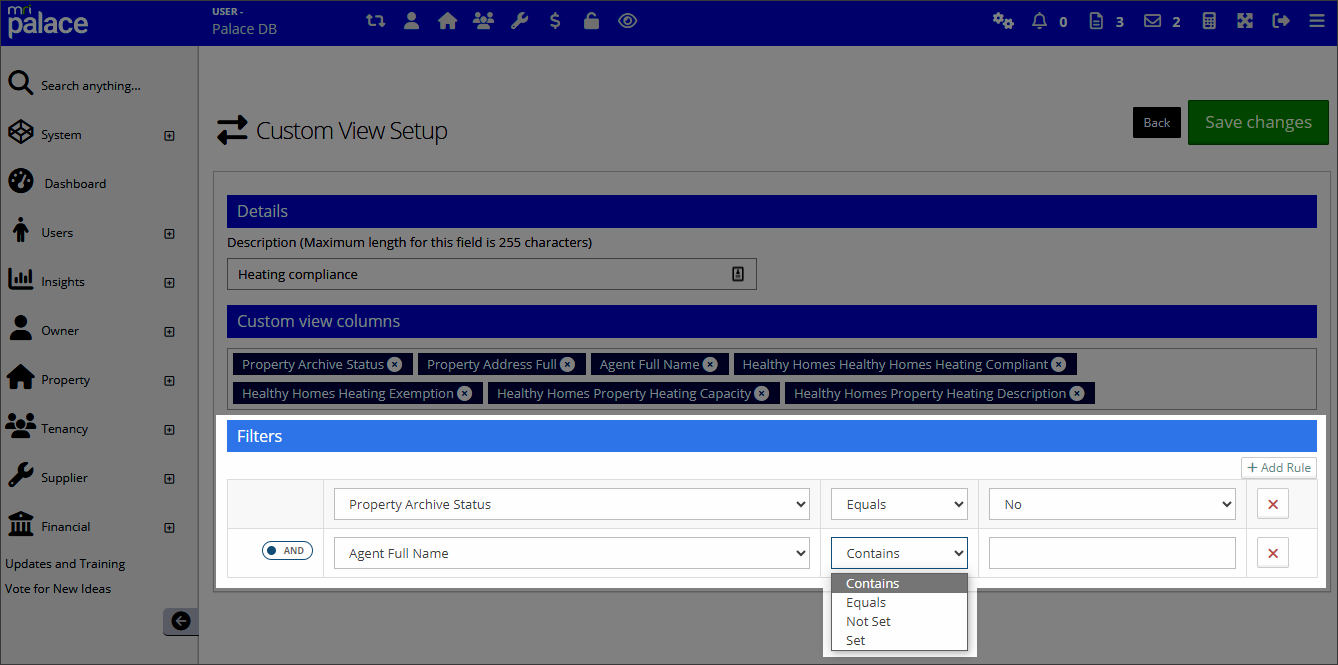Image resolution: width=1338 pixels, height=665 pixels.
Task: Open the mail envelope icon showing 2
Action: point(1153,20)
